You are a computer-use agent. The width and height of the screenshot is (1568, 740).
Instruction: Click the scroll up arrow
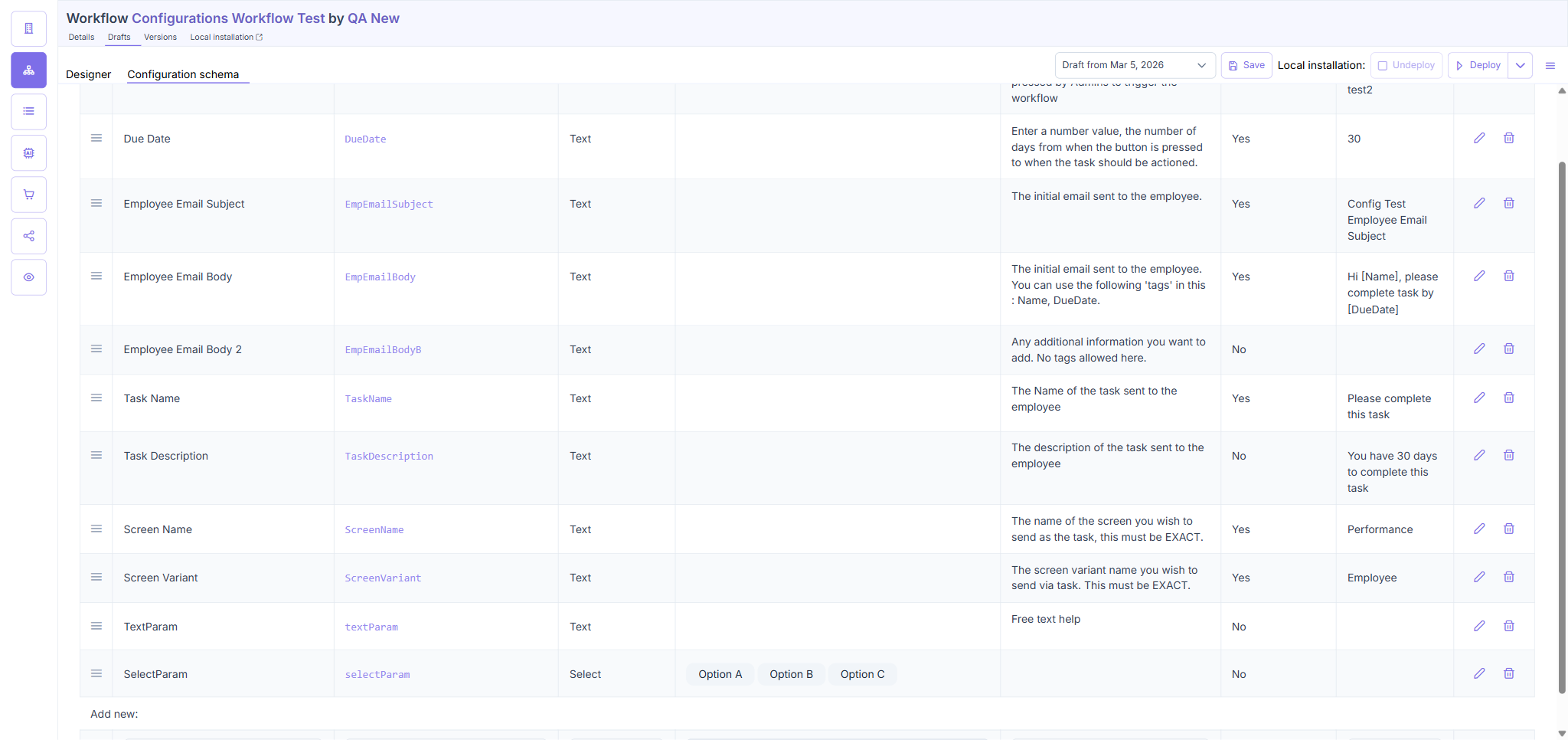pos(1562,90)
